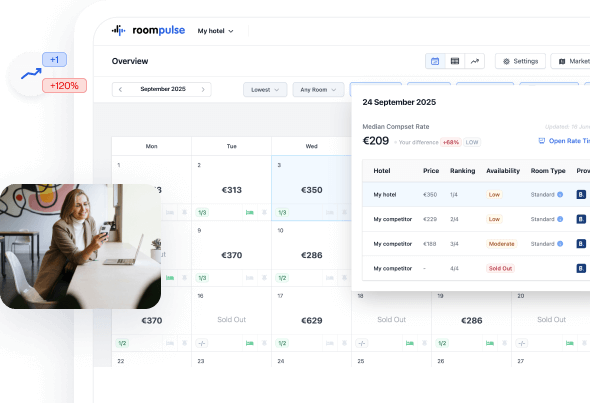Toggle the bed icon on day 16
This screenshot has width=590, height=403.
tap(249, 343)
